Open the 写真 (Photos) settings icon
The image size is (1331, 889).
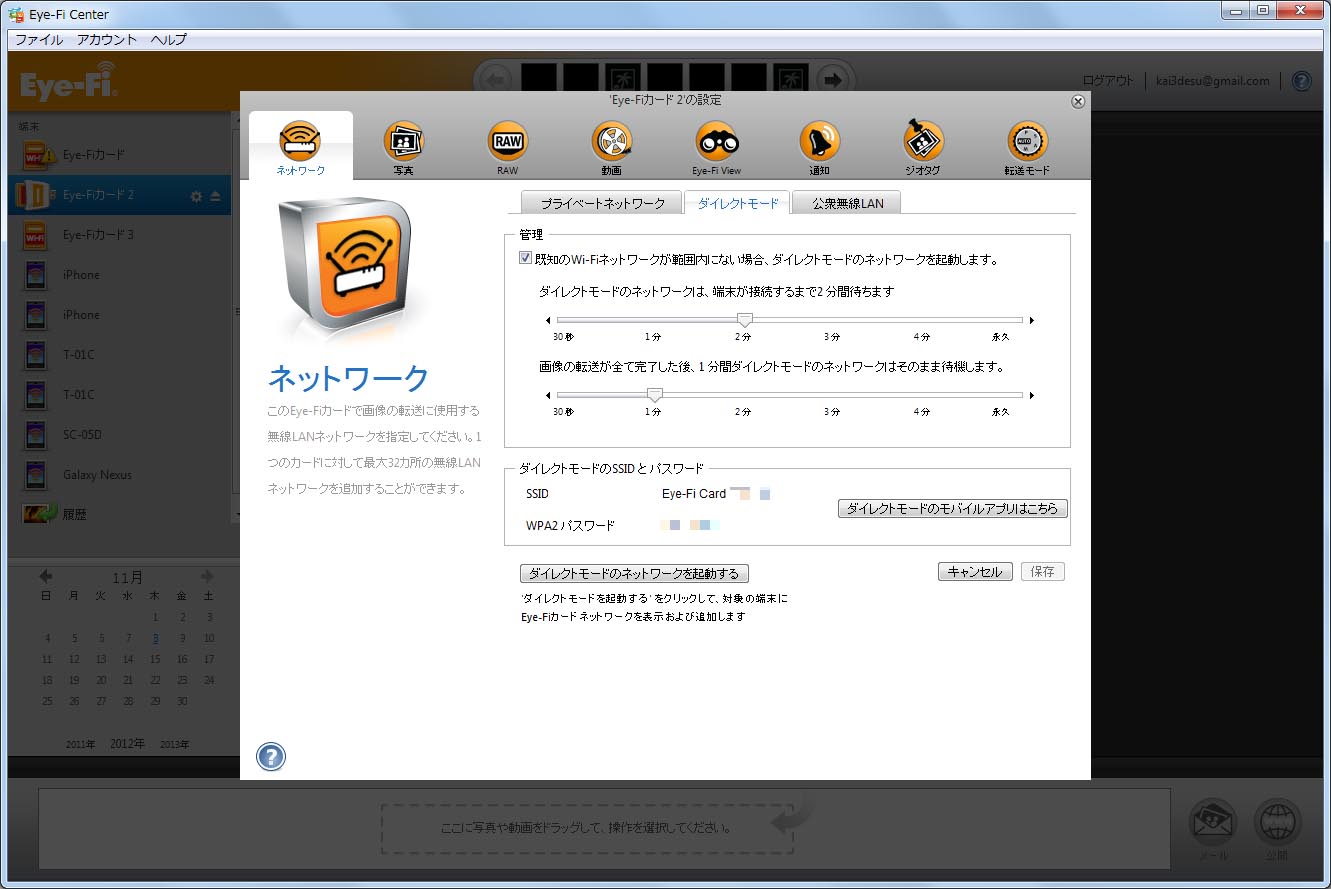[403, 141]
